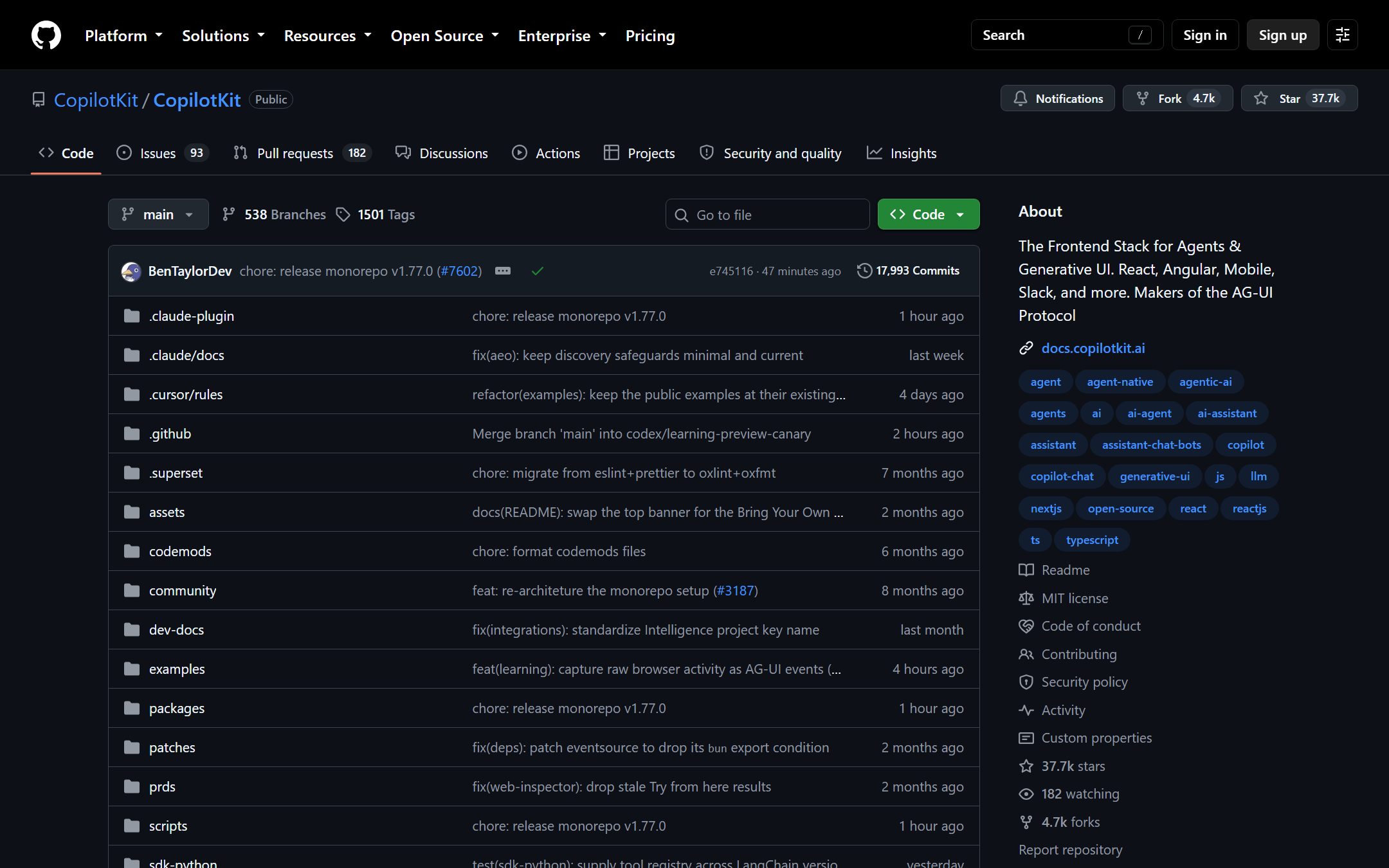1389x868 pixels.
Task: Open the #7602 pull request link
Action: pyautogui.click(x=460, y=271)
